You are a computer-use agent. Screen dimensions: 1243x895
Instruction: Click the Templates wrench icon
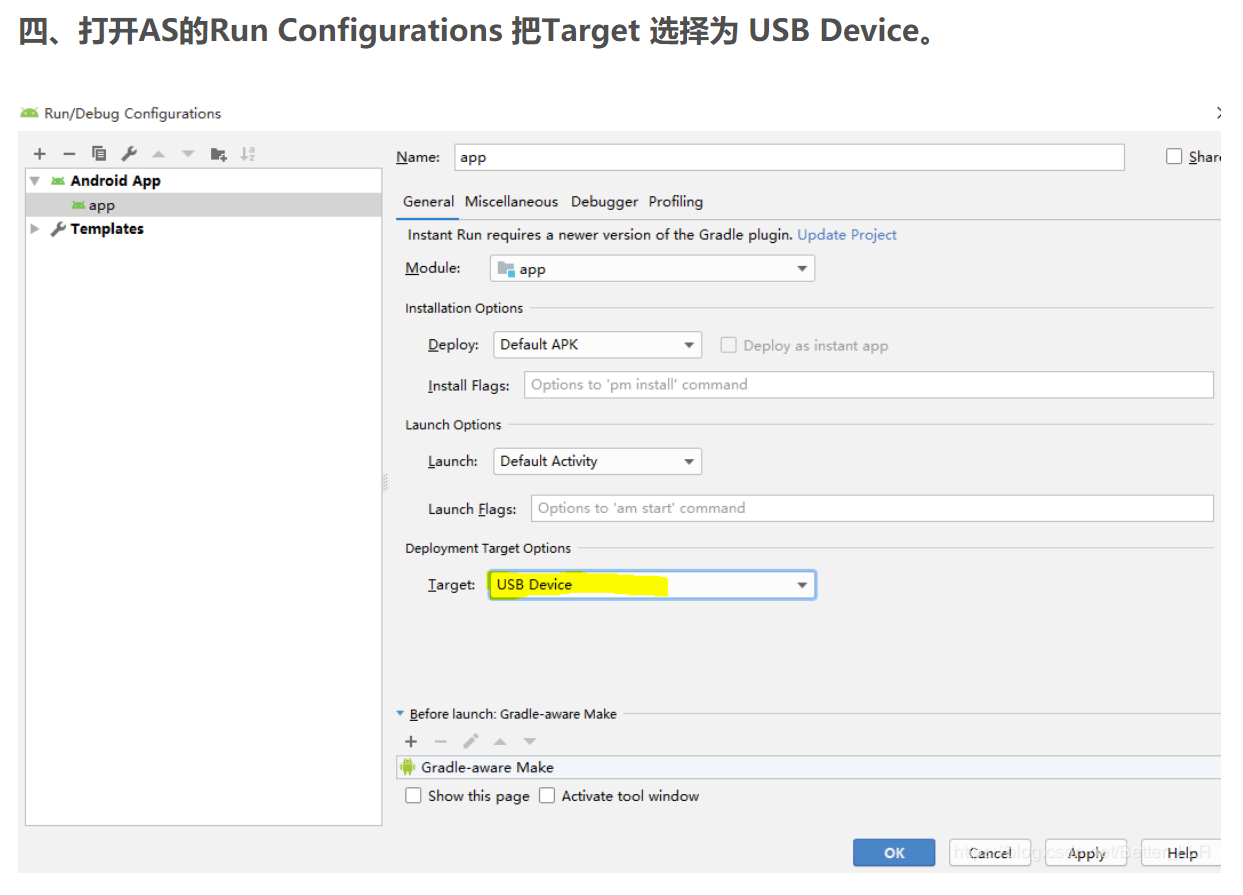coord(58,229)
